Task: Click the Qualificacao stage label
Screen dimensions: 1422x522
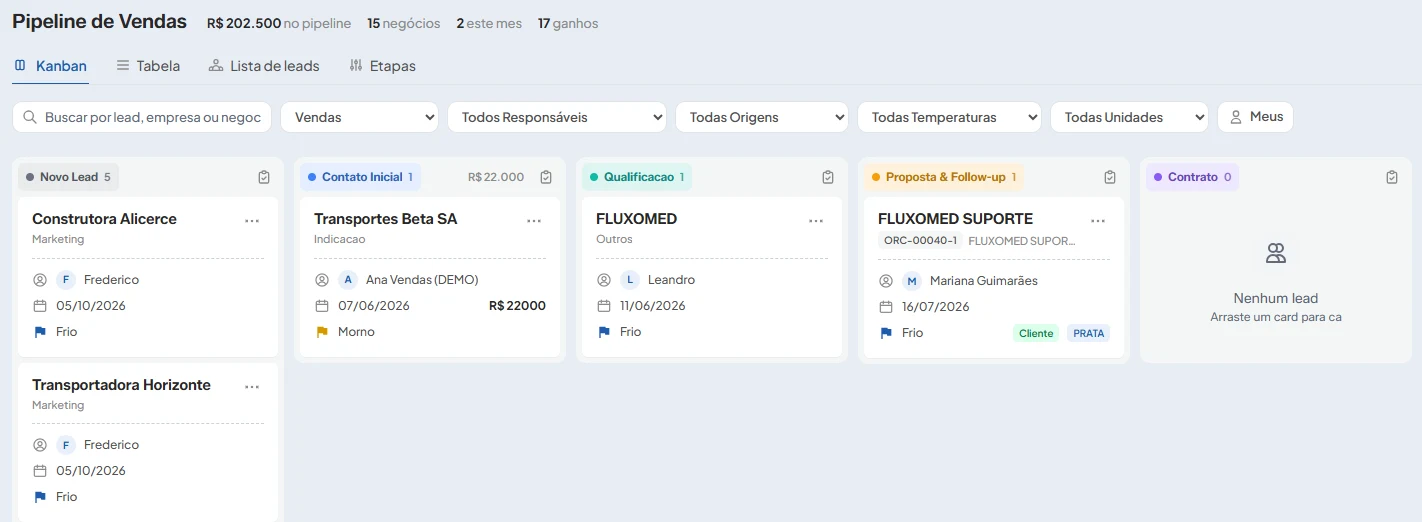Action: coord(637,177)
